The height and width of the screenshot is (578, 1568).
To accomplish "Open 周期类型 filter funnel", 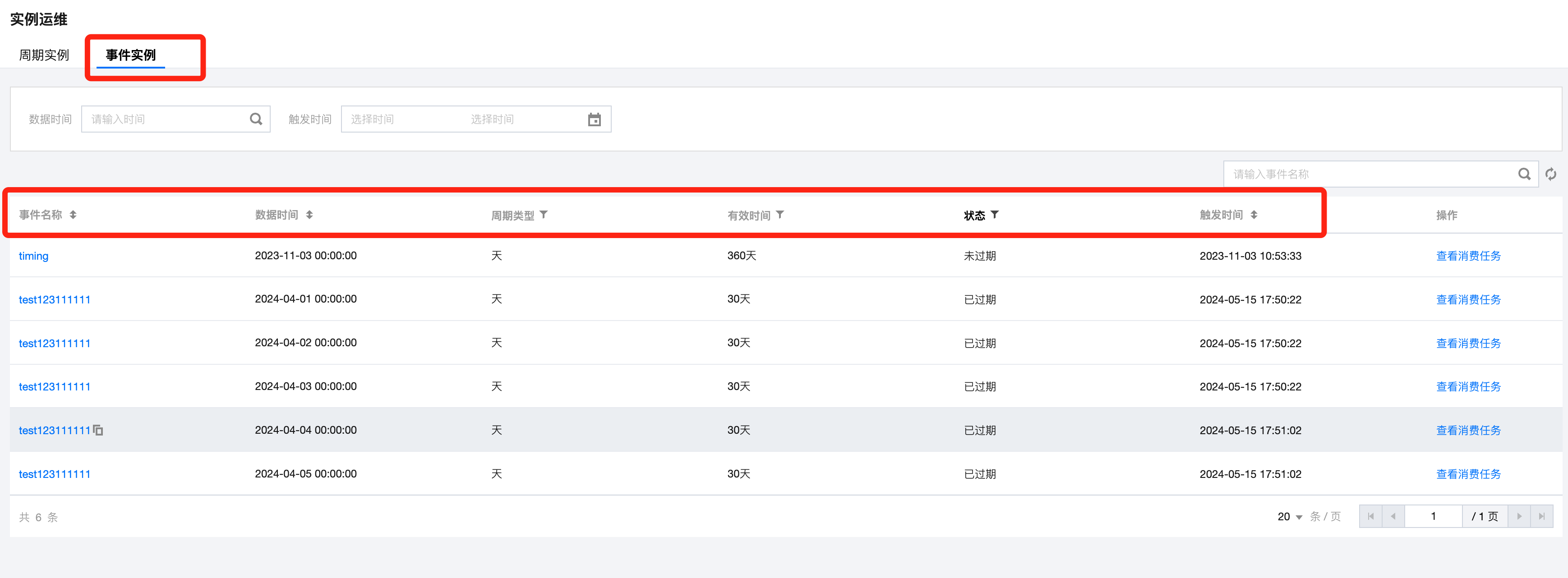I will click(x=544, y=215).
